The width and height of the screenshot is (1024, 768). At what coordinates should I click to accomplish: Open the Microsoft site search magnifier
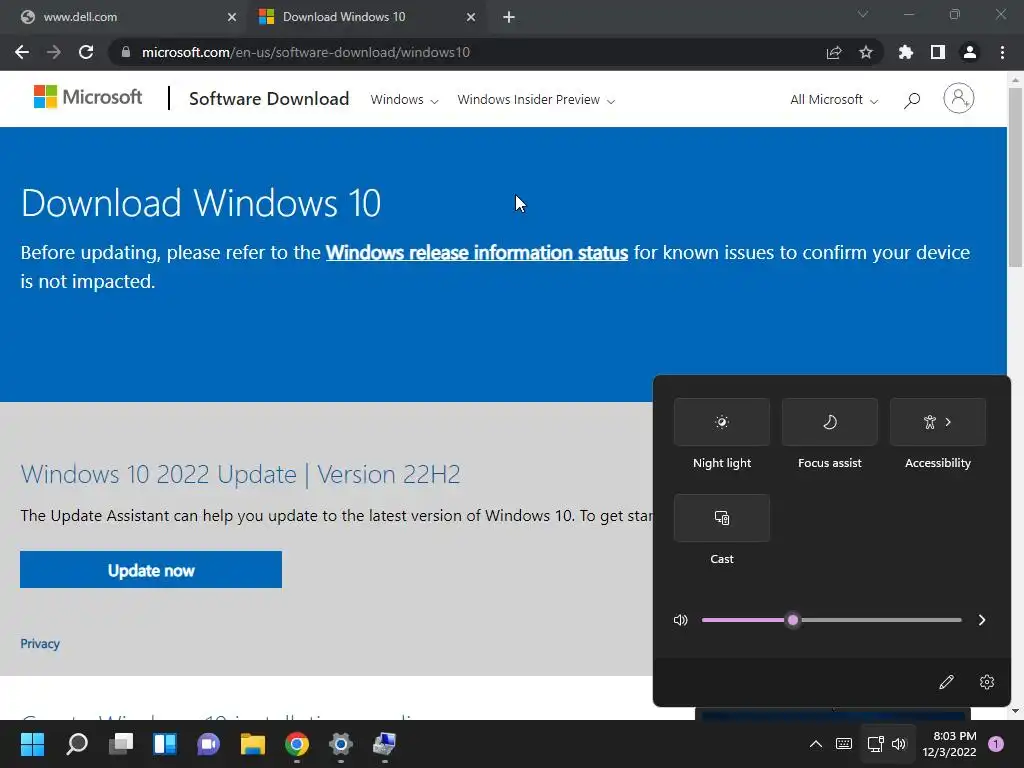click(912, 100)
